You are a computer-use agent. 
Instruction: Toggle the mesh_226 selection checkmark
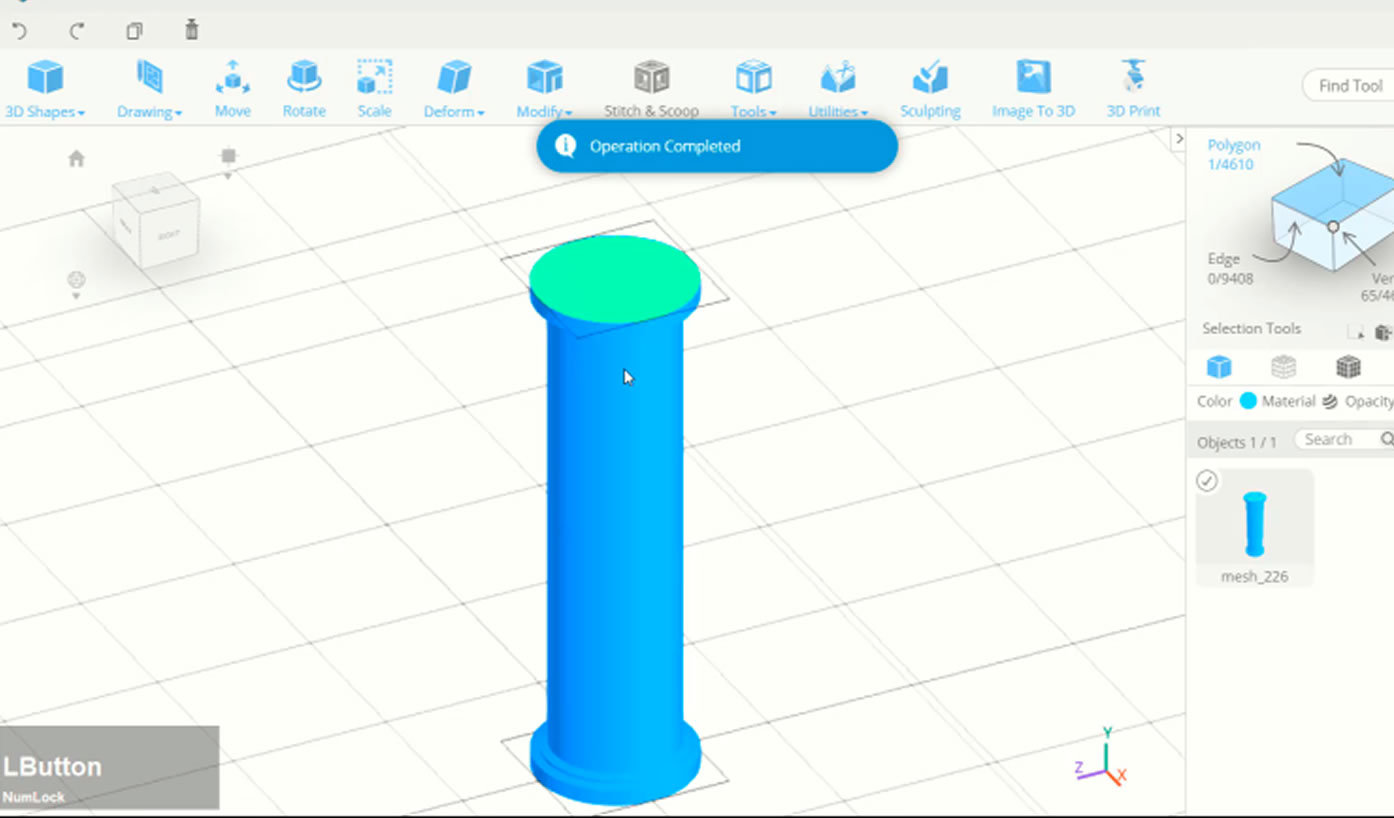[1207, 482]
